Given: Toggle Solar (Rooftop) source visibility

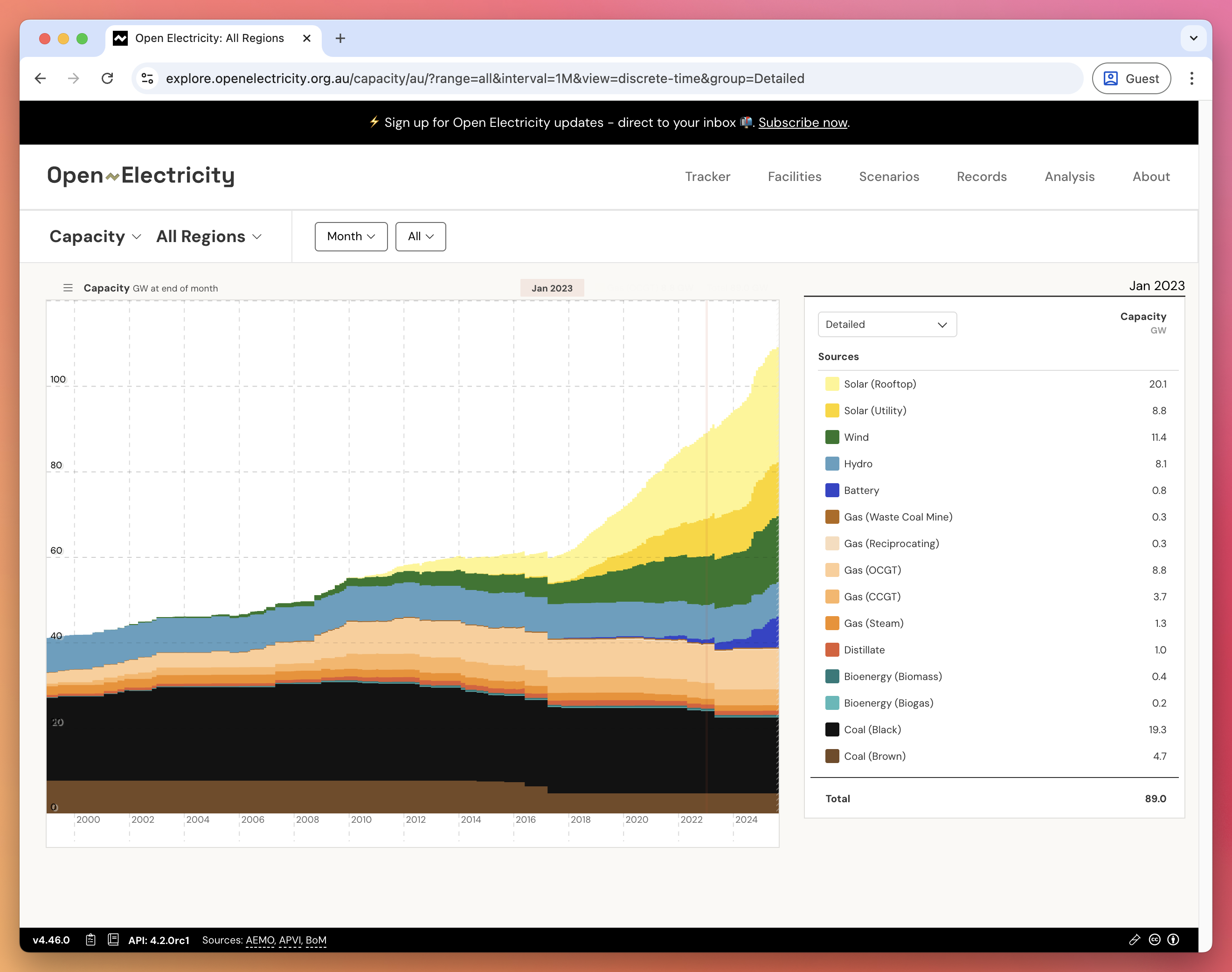Looking at the screenshot, I should [x=879, y=384].
